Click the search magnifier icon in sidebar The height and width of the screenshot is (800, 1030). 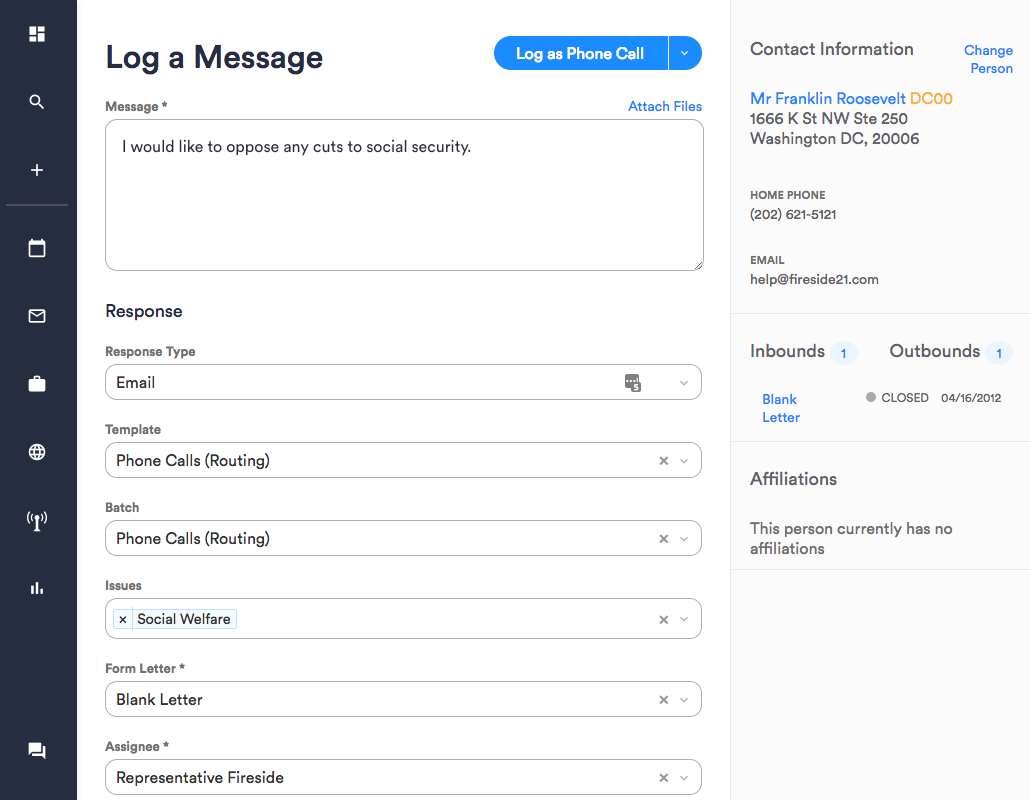(x=37, y=102)
